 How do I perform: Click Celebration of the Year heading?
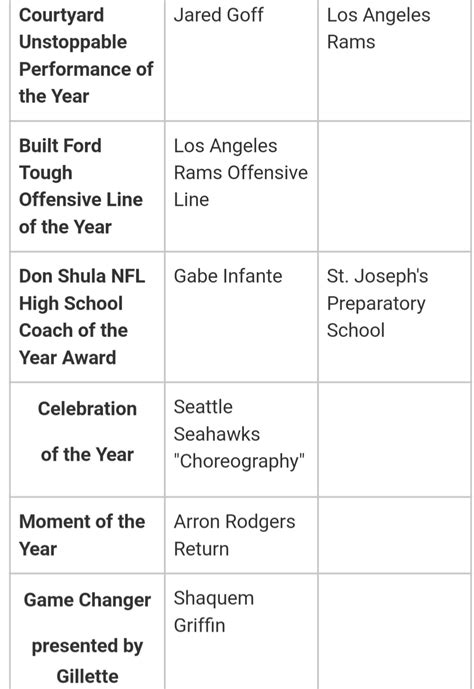pos(87,432)
